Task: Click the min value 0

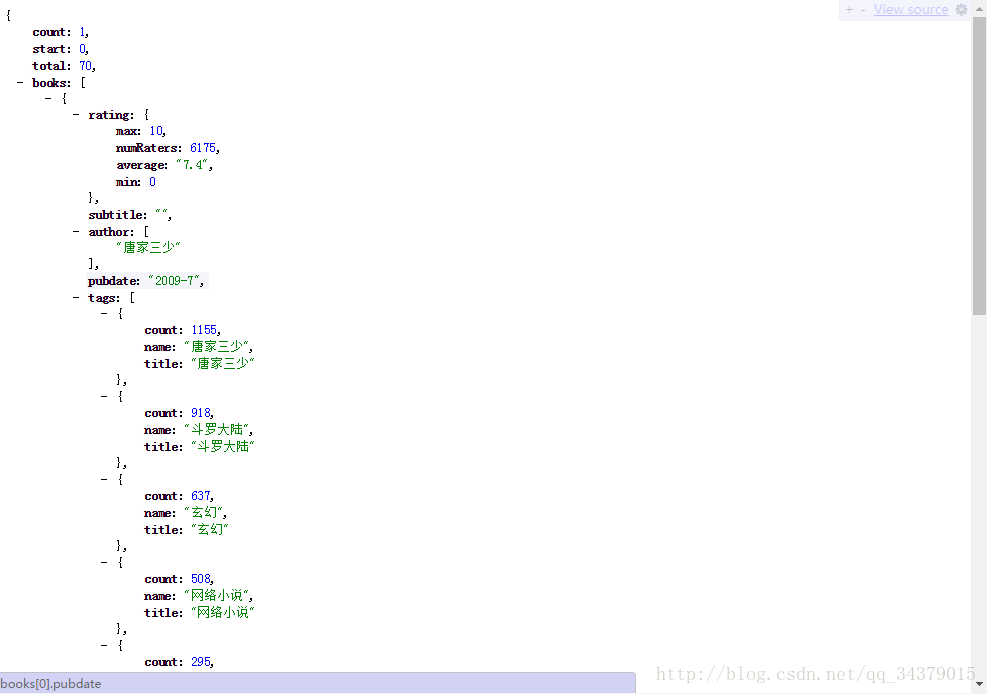Action: [152, 181]
